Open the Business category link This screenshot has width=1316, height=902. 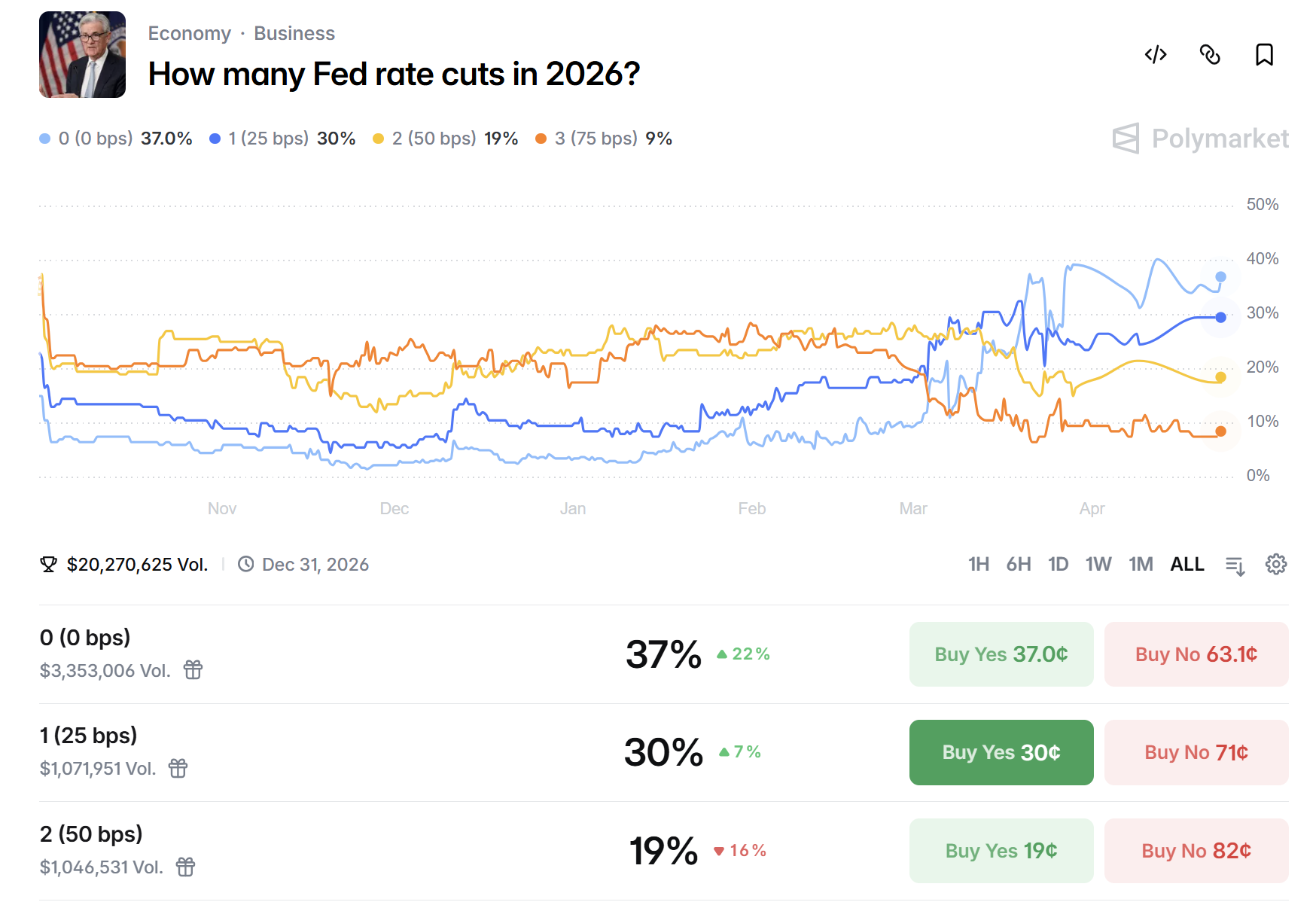point(294,34)
